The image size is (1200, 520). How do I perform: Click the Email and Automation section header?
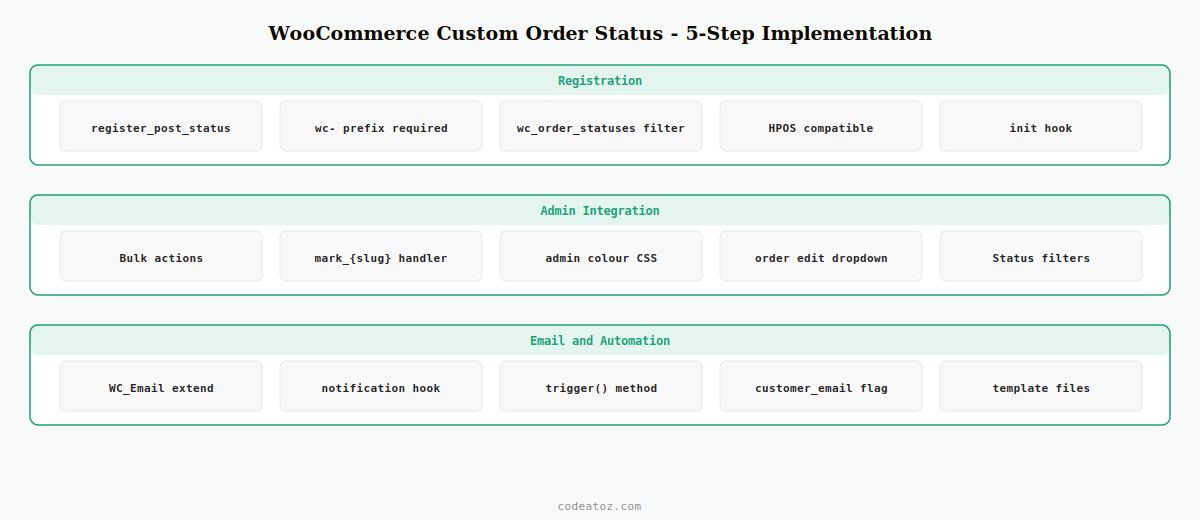pos(600,341)
